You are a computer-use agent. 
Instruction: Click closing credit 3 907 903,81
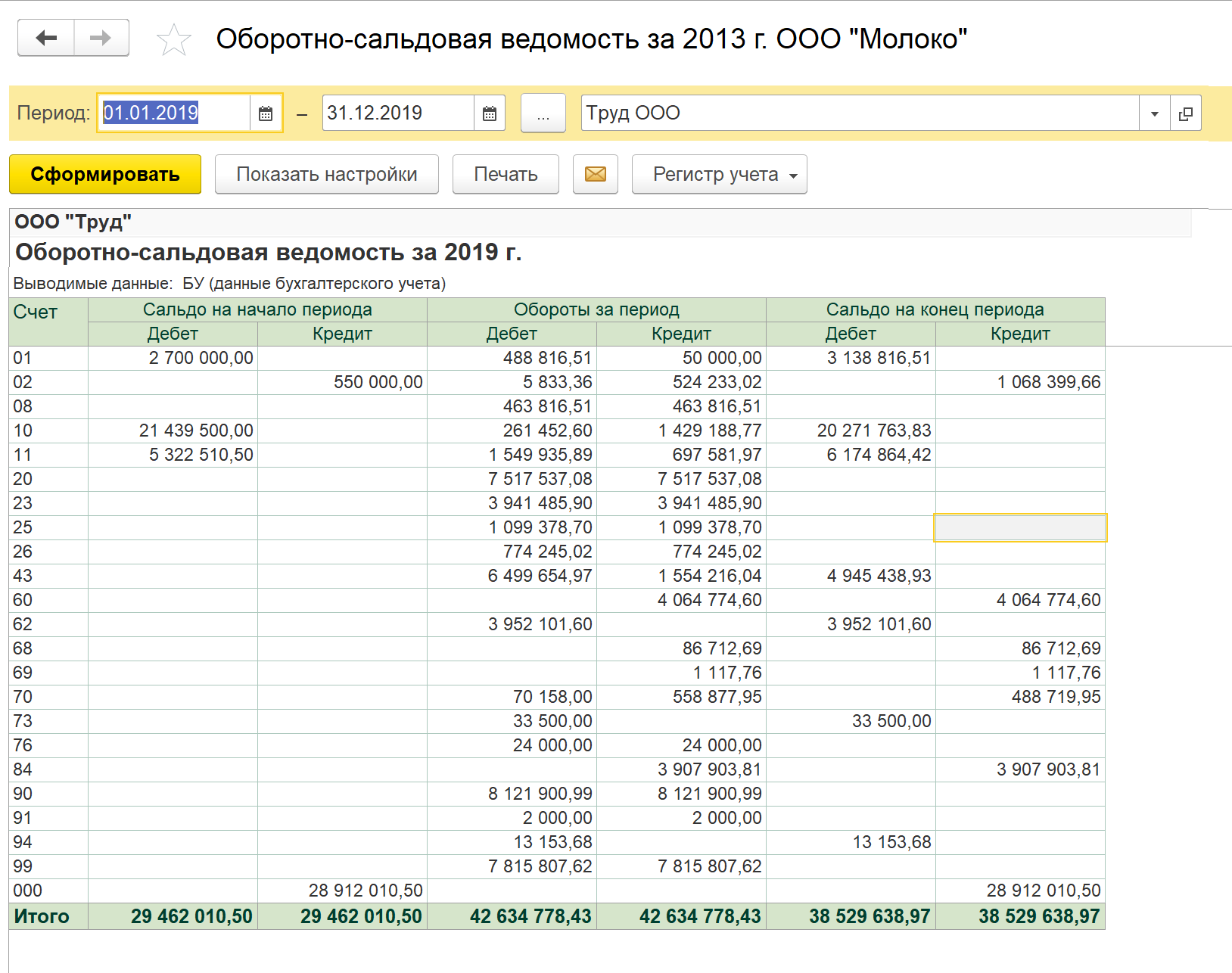(1049, 769)
